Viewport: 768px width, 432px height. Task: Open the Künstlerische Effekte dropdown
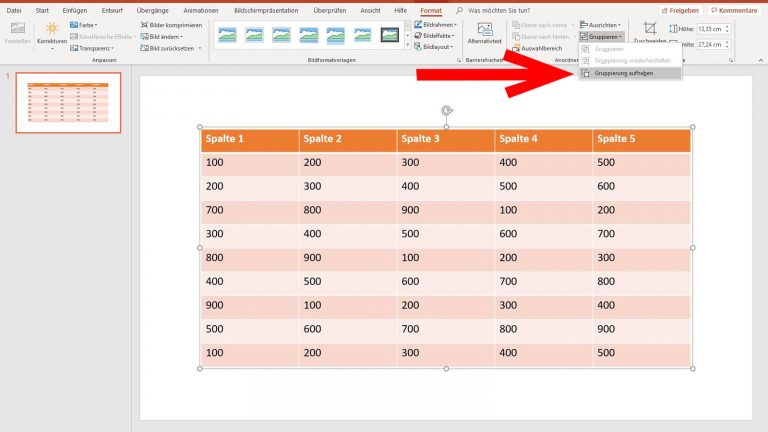click(102, 37)
